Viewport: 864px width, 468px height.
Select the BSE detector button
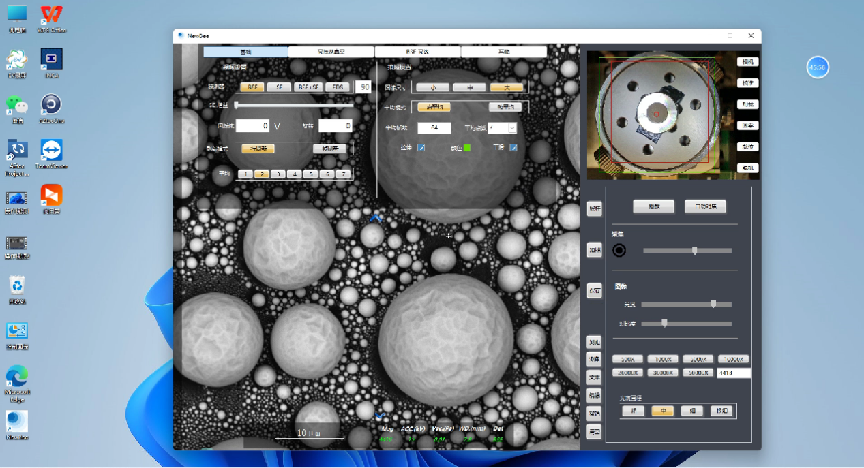tap(252, 87)
